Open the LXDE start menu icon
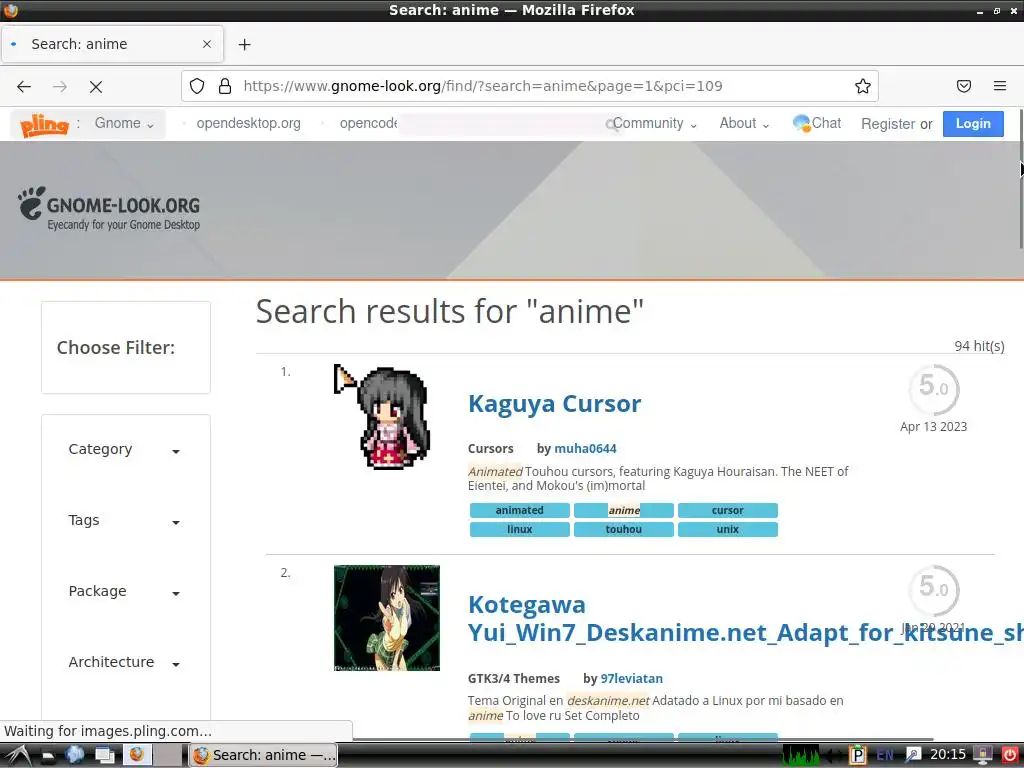Screen dimensions: 1024x768 (x=16, y=756)
